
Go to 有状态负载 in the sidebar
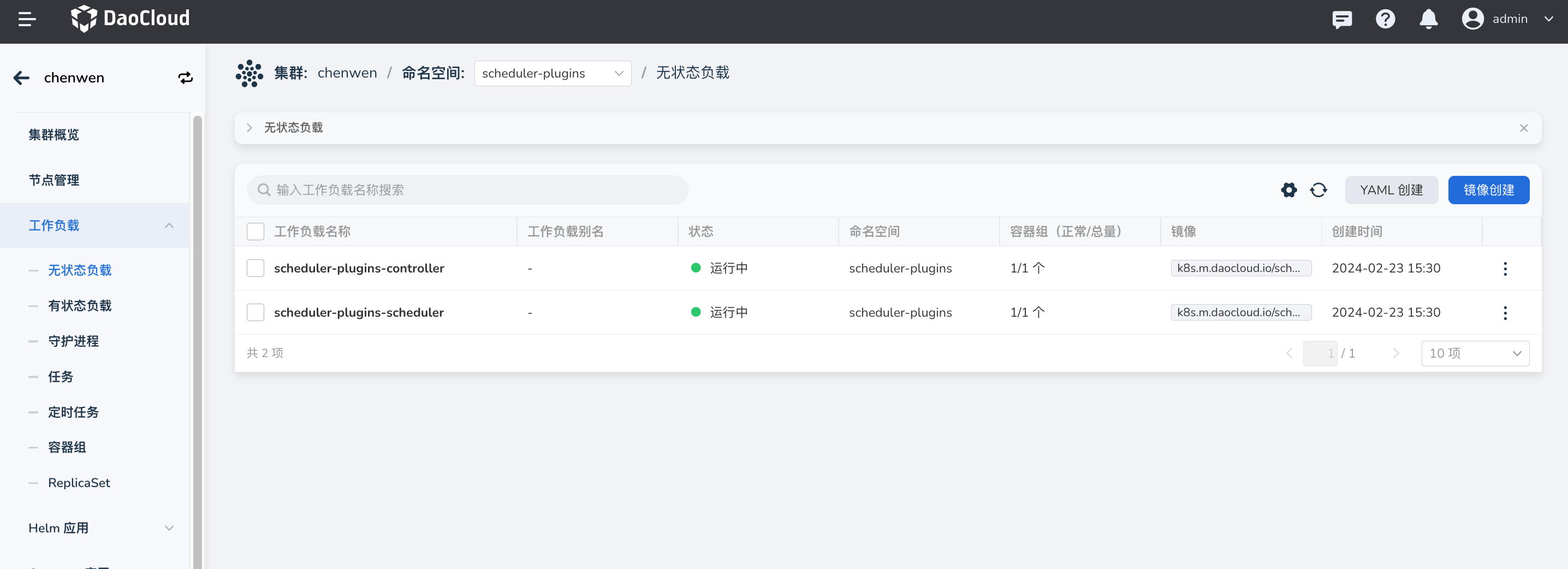click(80, 305)
